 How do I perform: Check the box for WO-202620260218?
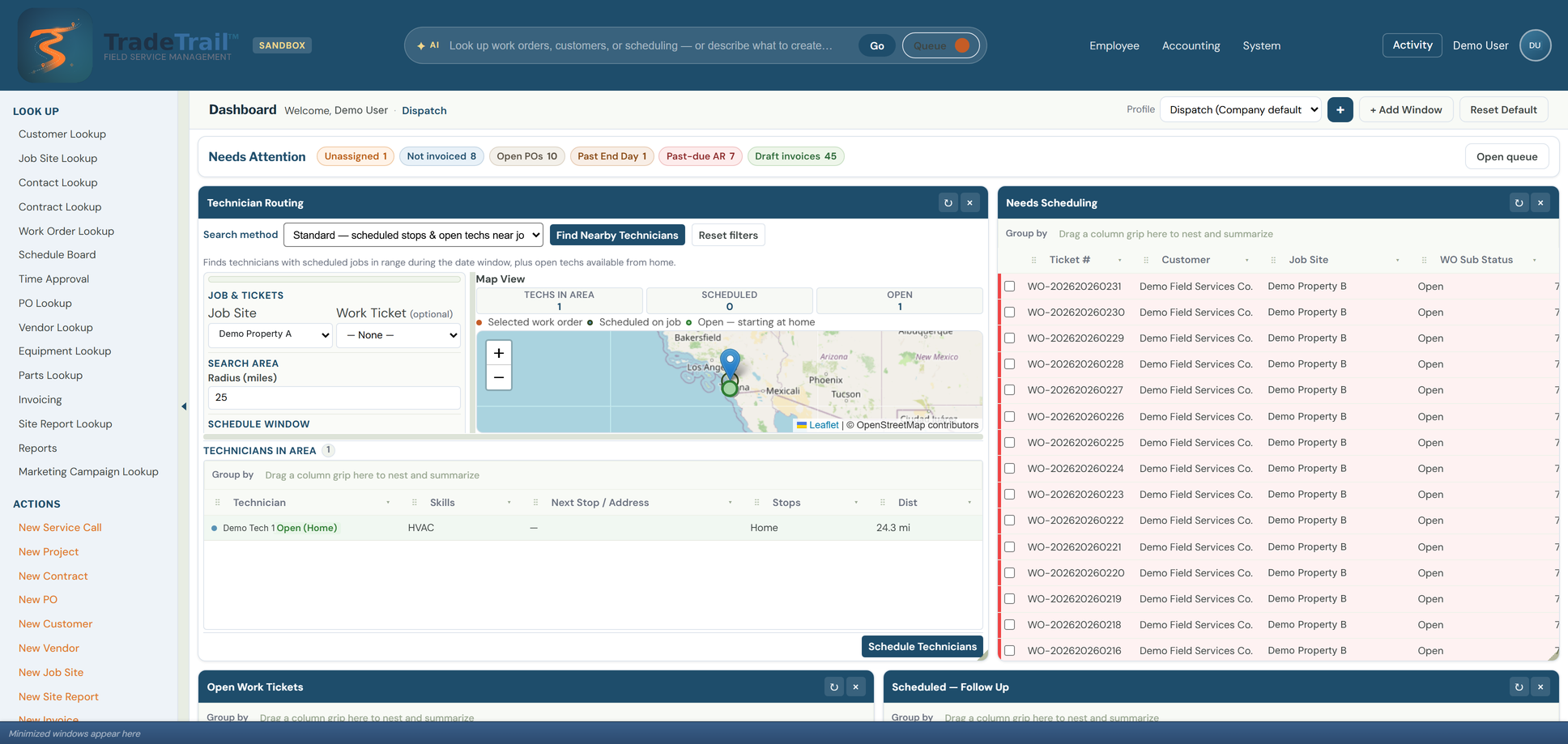coord(1010,625)
